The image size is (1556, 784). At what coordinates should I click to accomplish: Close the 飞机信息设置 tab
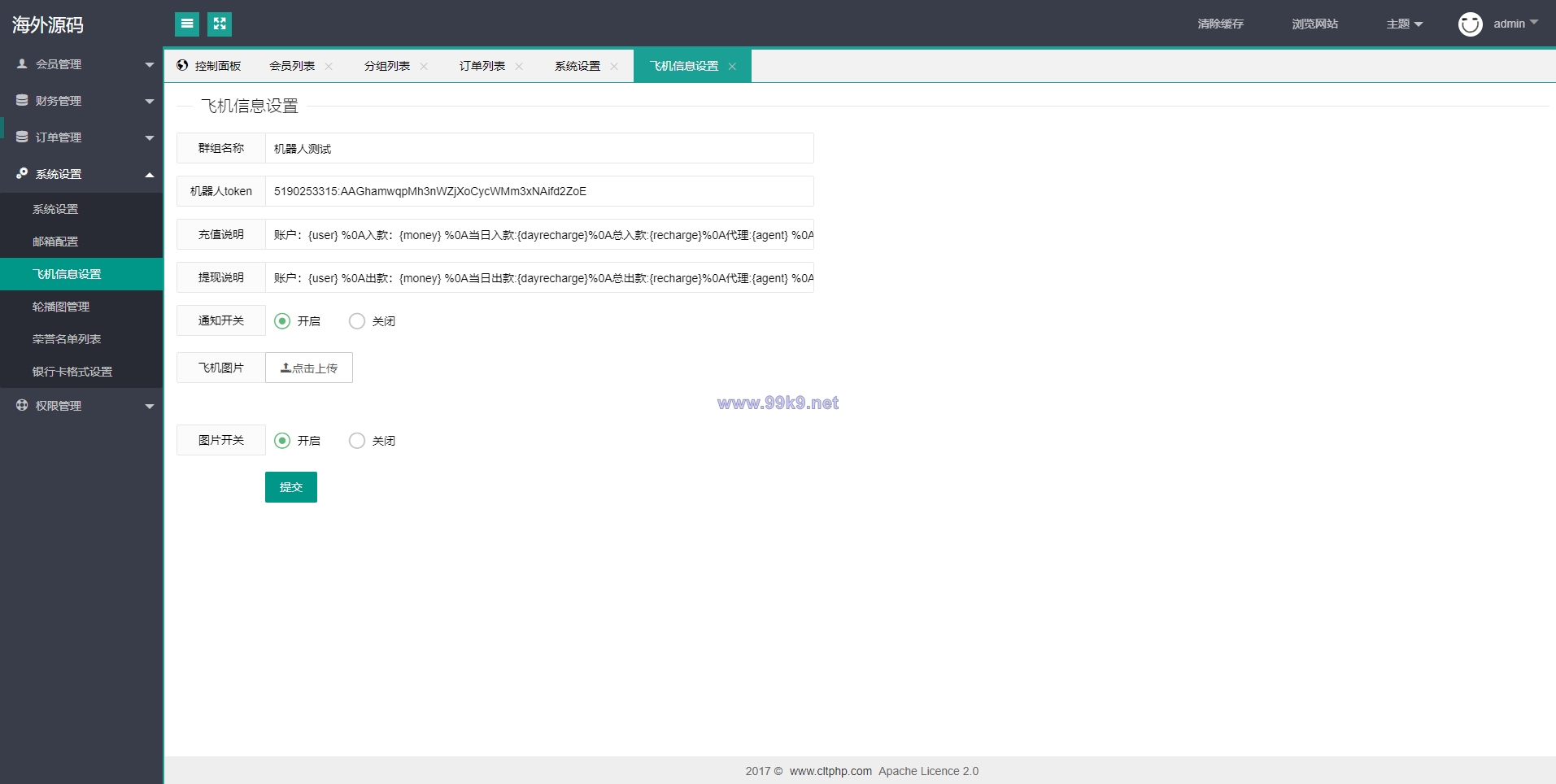pyautogui.click(x=732, y=67)
